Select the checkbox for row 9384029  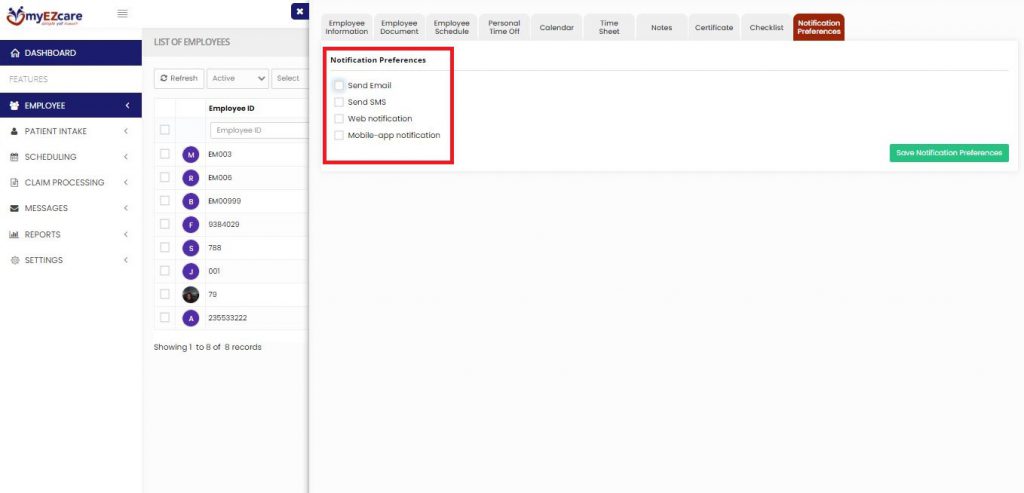pyautogui.click(x=165, y=224)
